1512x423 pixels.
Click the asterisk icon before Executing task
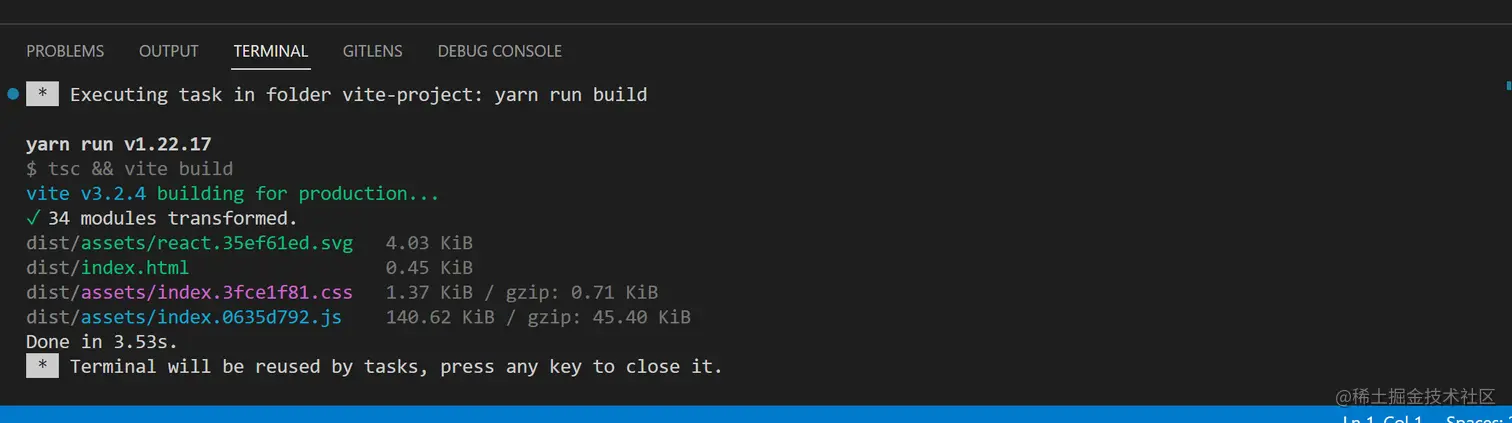click(42, 95)
